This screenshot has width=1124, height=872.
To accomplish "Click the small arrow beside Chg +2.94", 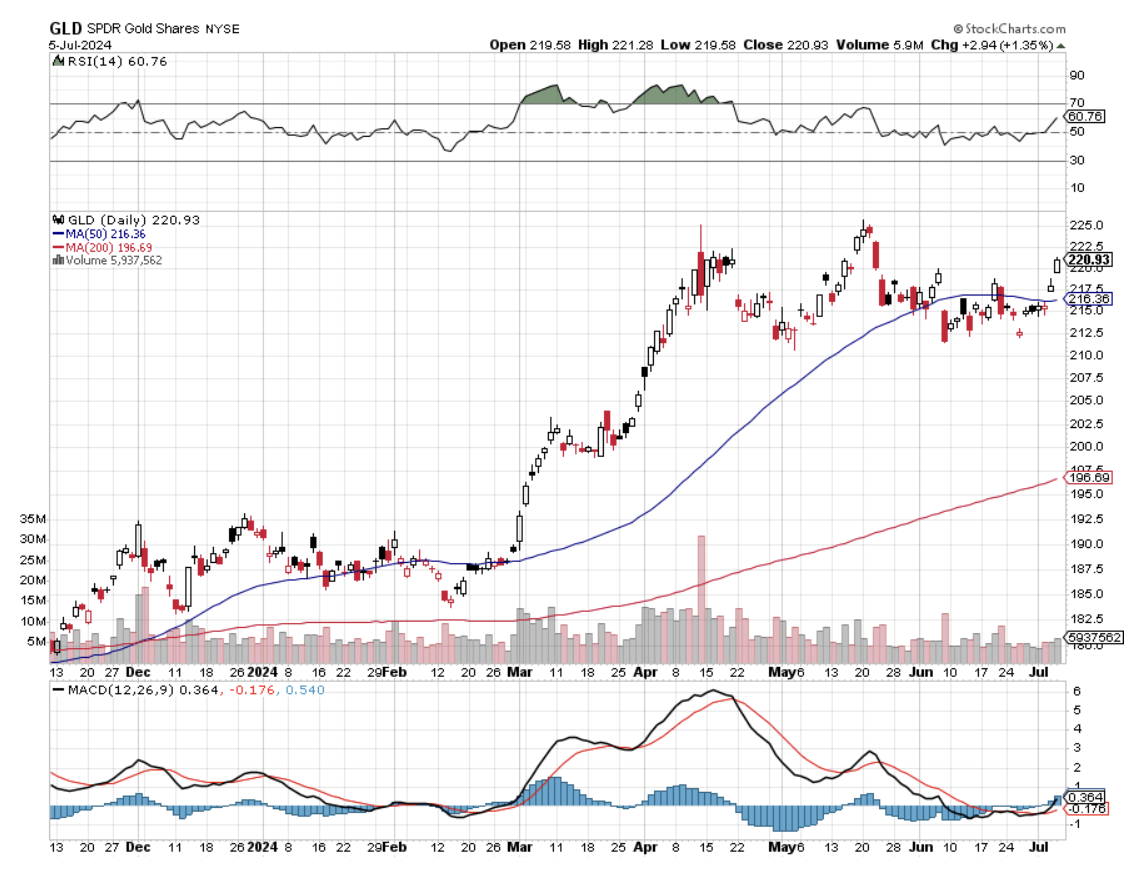I will coord(1061,45).
